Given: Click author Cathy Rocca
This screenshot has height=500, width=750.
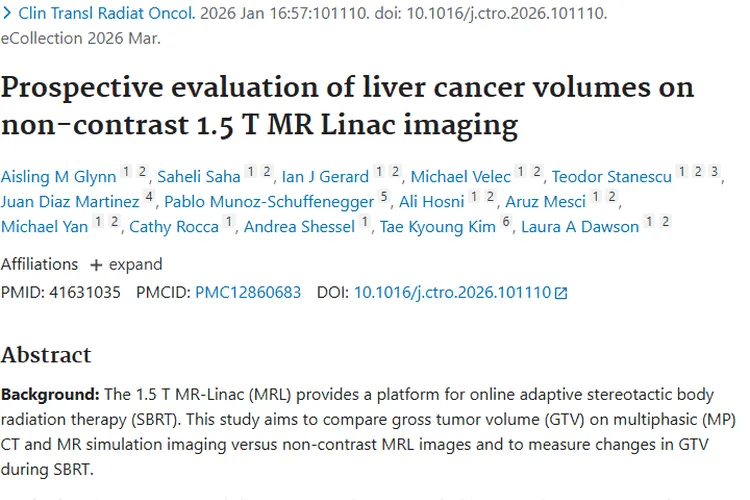Looking at the screenshot, I should (174, 227).
